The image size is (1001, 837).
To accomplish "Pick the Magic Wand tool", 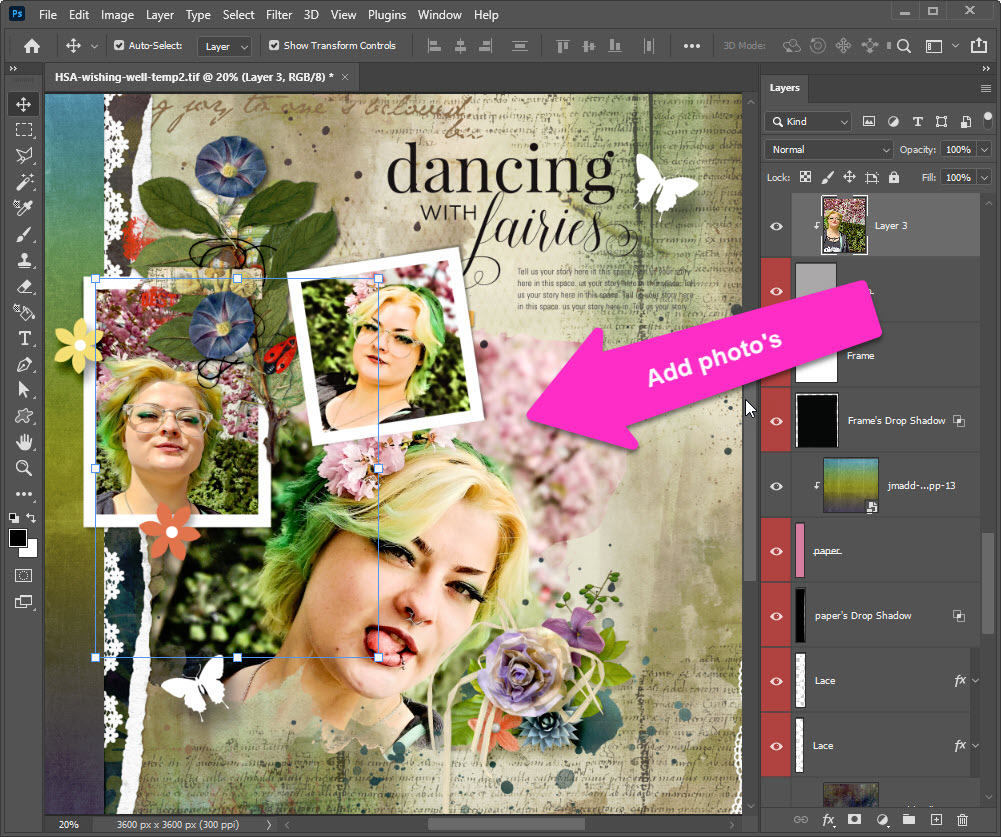I will (x=24, y=182).
